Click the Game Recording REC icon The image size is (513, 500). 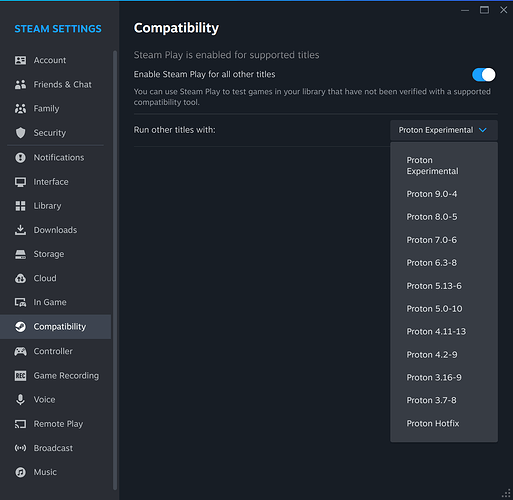(20, 376)
